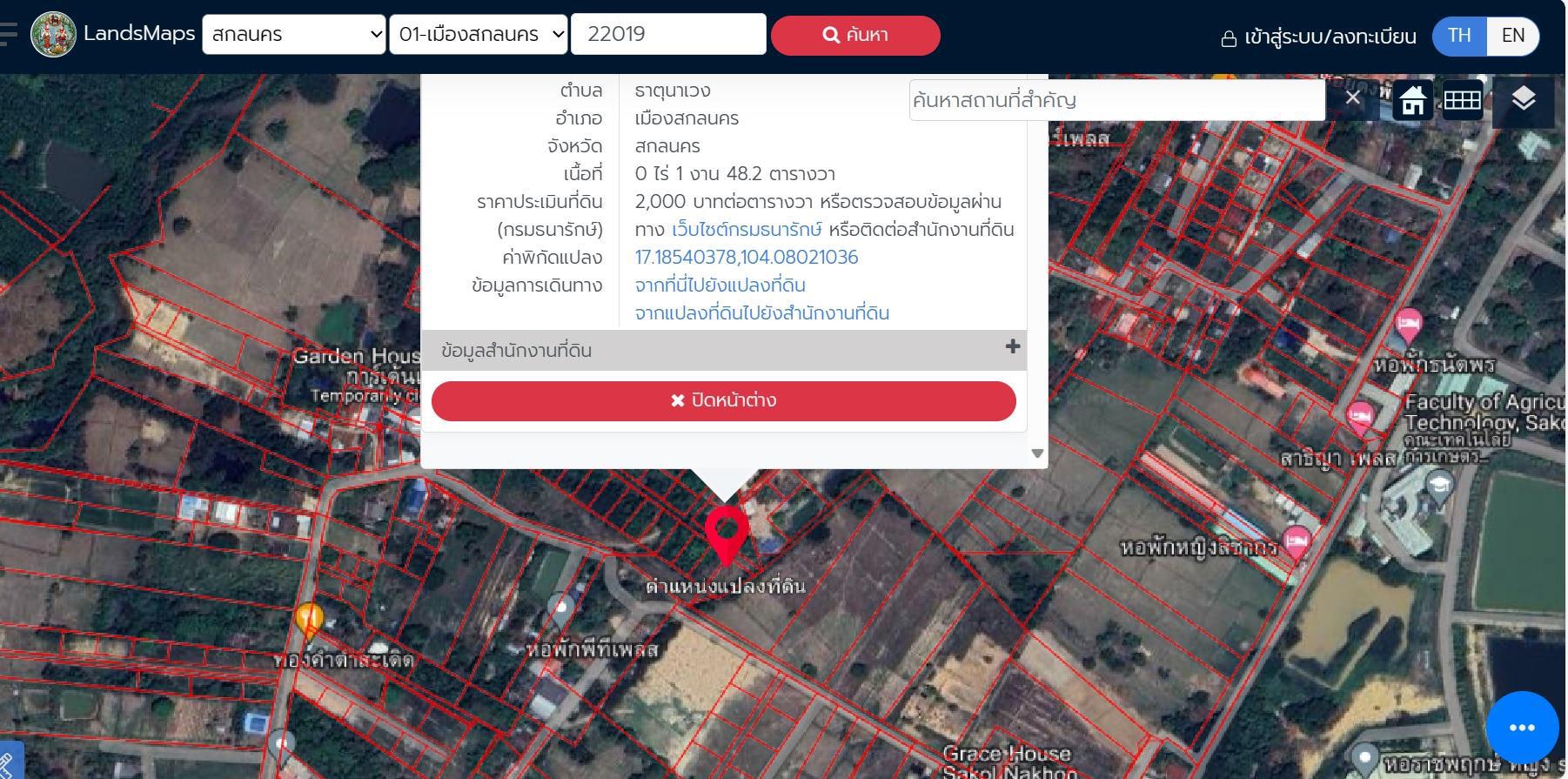Click the ตำแหน่งแปลงที่ดิน label under pin
The height and width of the screenshot is (779, 1568).
726,586
